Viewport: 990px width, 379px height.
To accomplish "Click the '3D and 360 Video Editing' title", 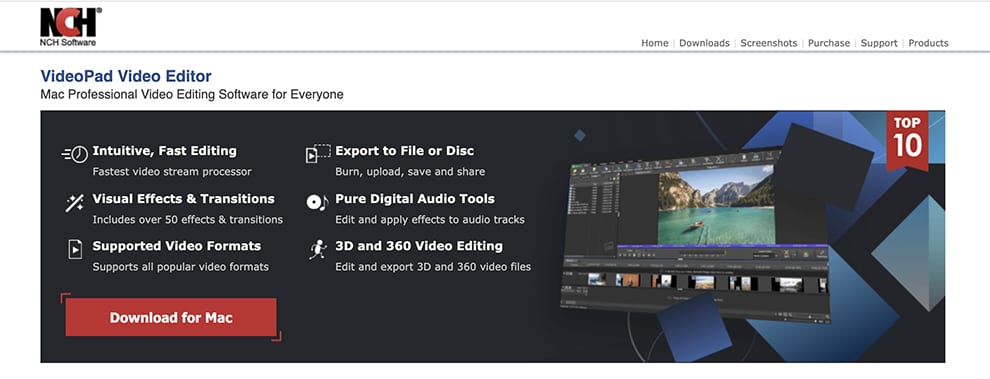I will point(419,246).
